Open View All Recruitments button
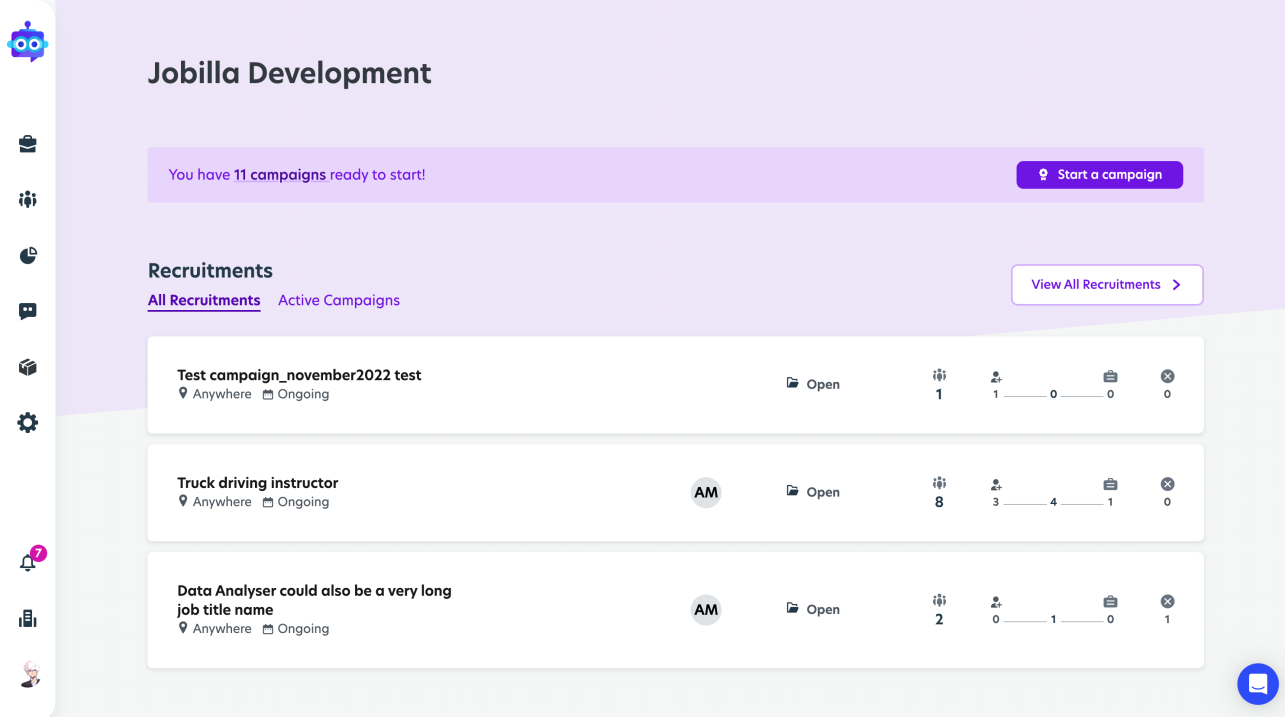This screenshot has width=1285, height=717. tap(1107, 285)
